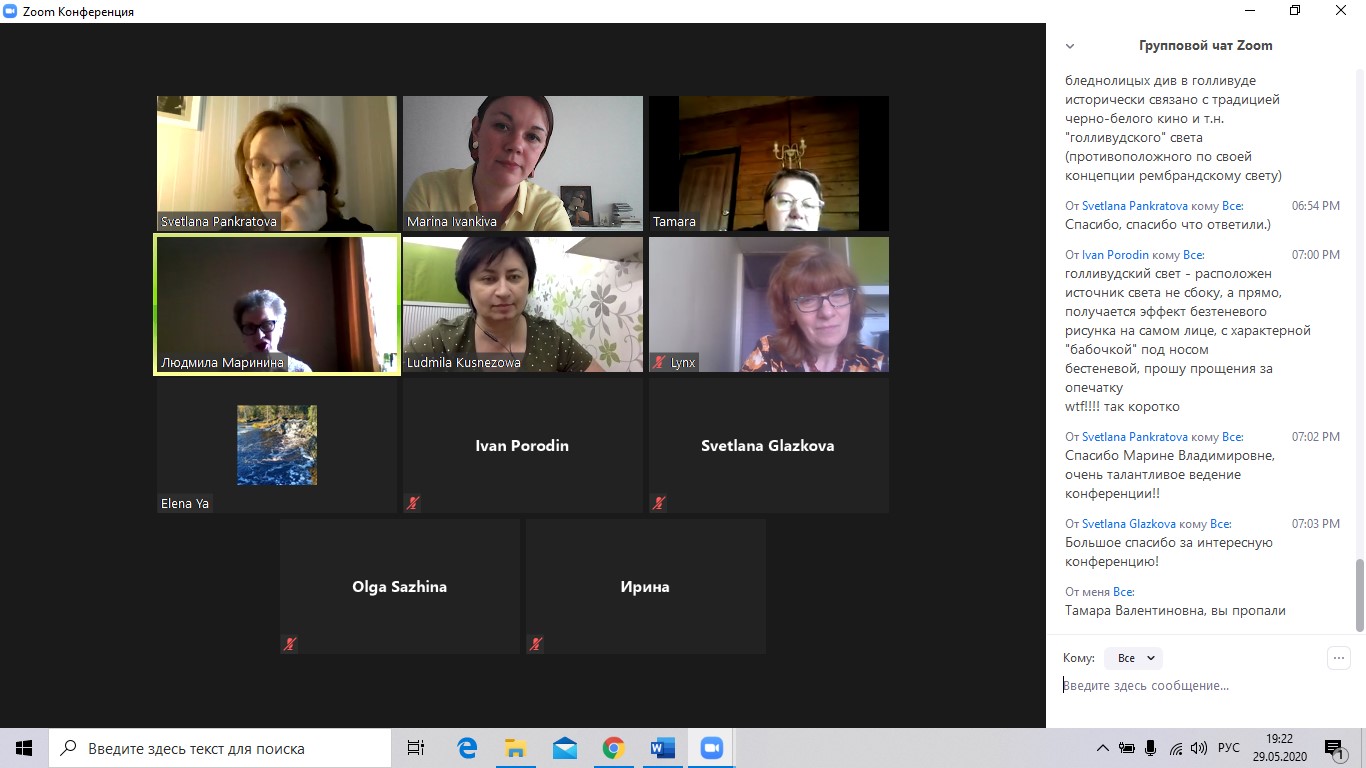Screen dimensions: 1366x768
Task: Click sender name Ivan Porodin in chat
Action: (x=1116, y=255)
